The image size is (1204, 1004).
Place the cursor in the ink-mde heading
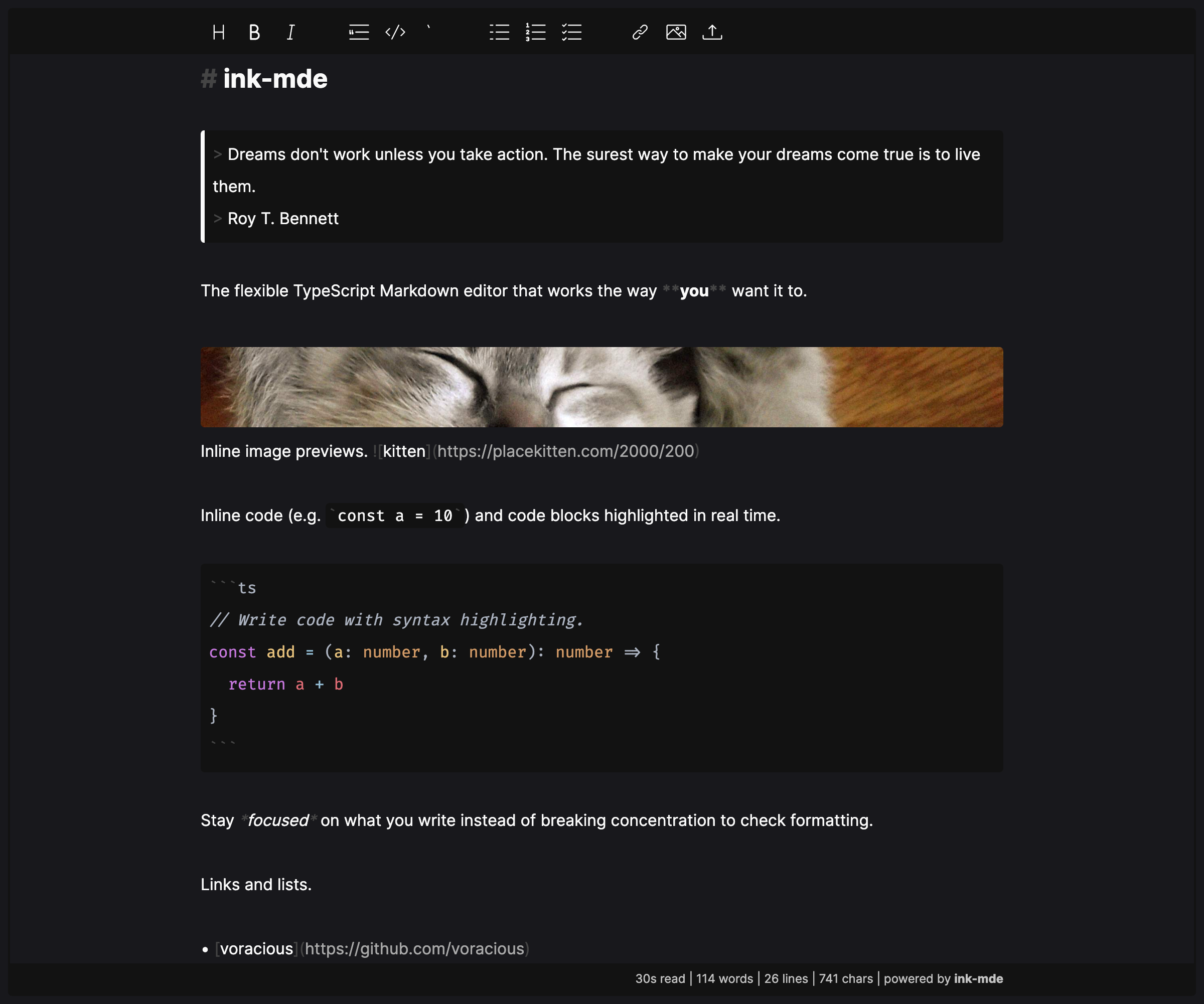[275, 79]
